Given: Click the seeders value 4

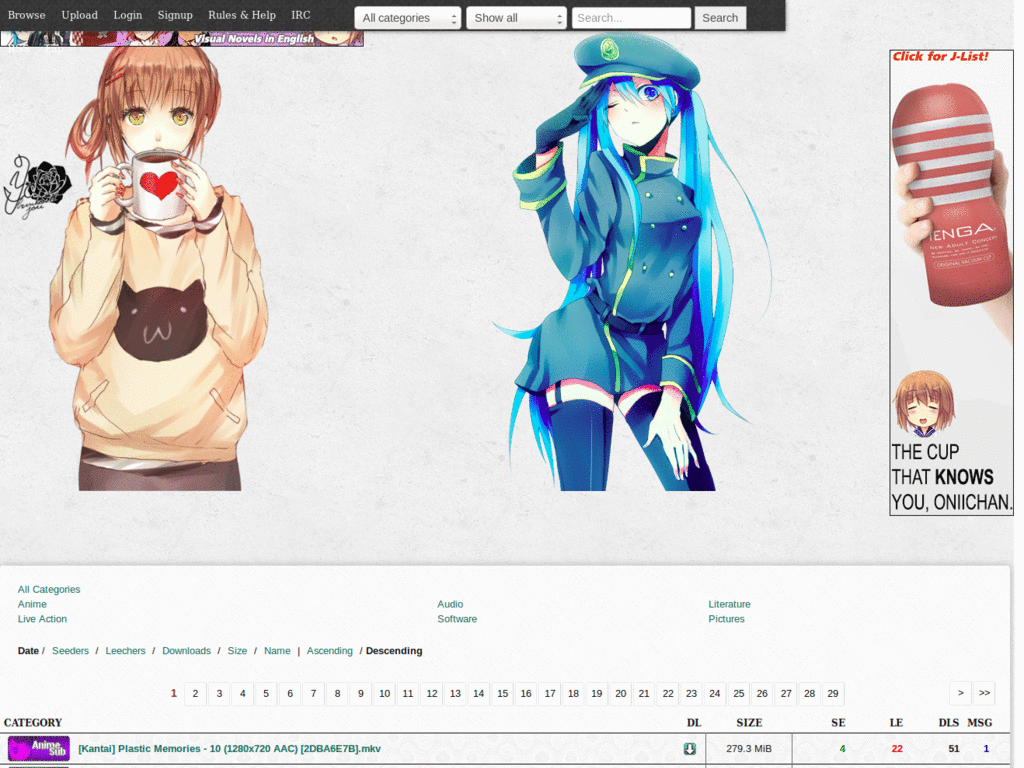Looking at the screenshot, I should 842,748.
